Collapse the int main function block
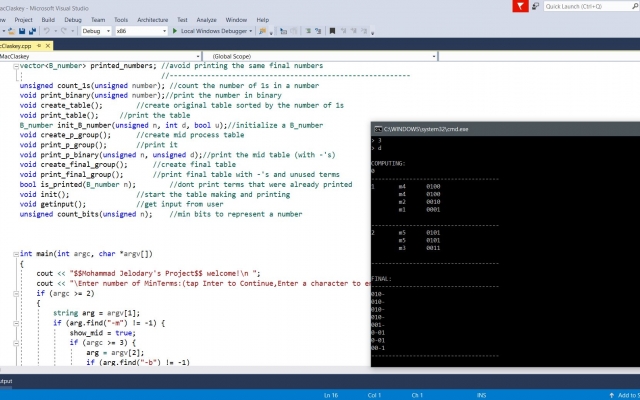The height and width of the screenshot is (400, 640). coord(16,254)
